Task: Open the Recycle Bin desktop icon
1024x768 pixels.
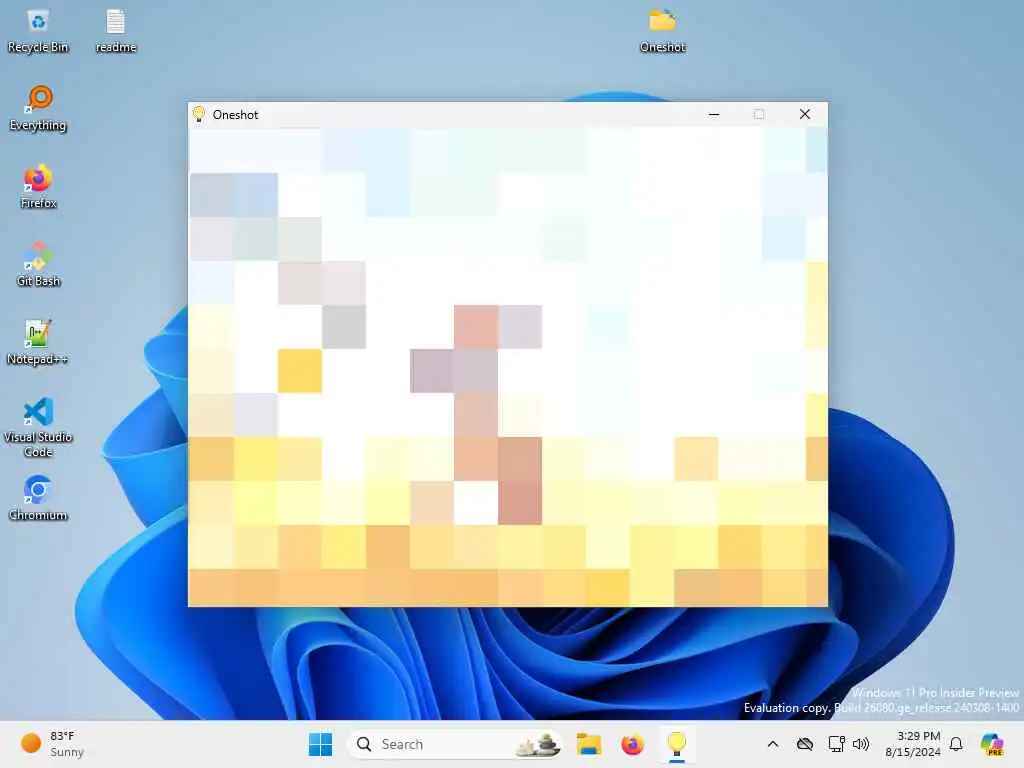Action: [38, 31]
